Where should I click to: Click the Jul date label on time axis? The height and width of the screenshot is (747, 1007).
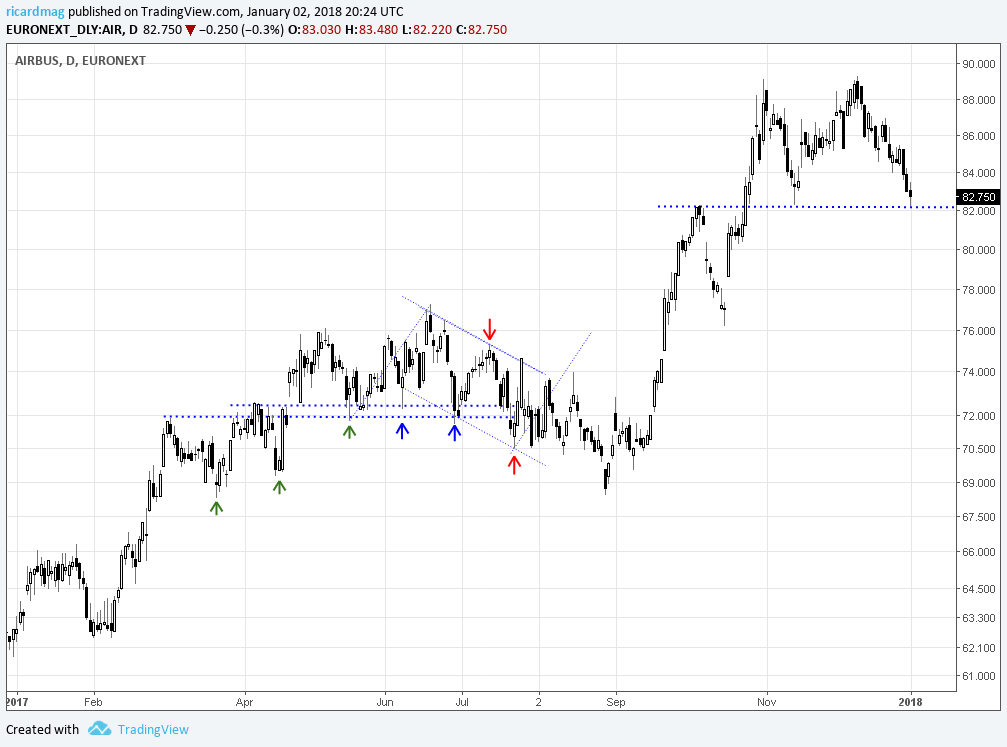coord(462,702)
